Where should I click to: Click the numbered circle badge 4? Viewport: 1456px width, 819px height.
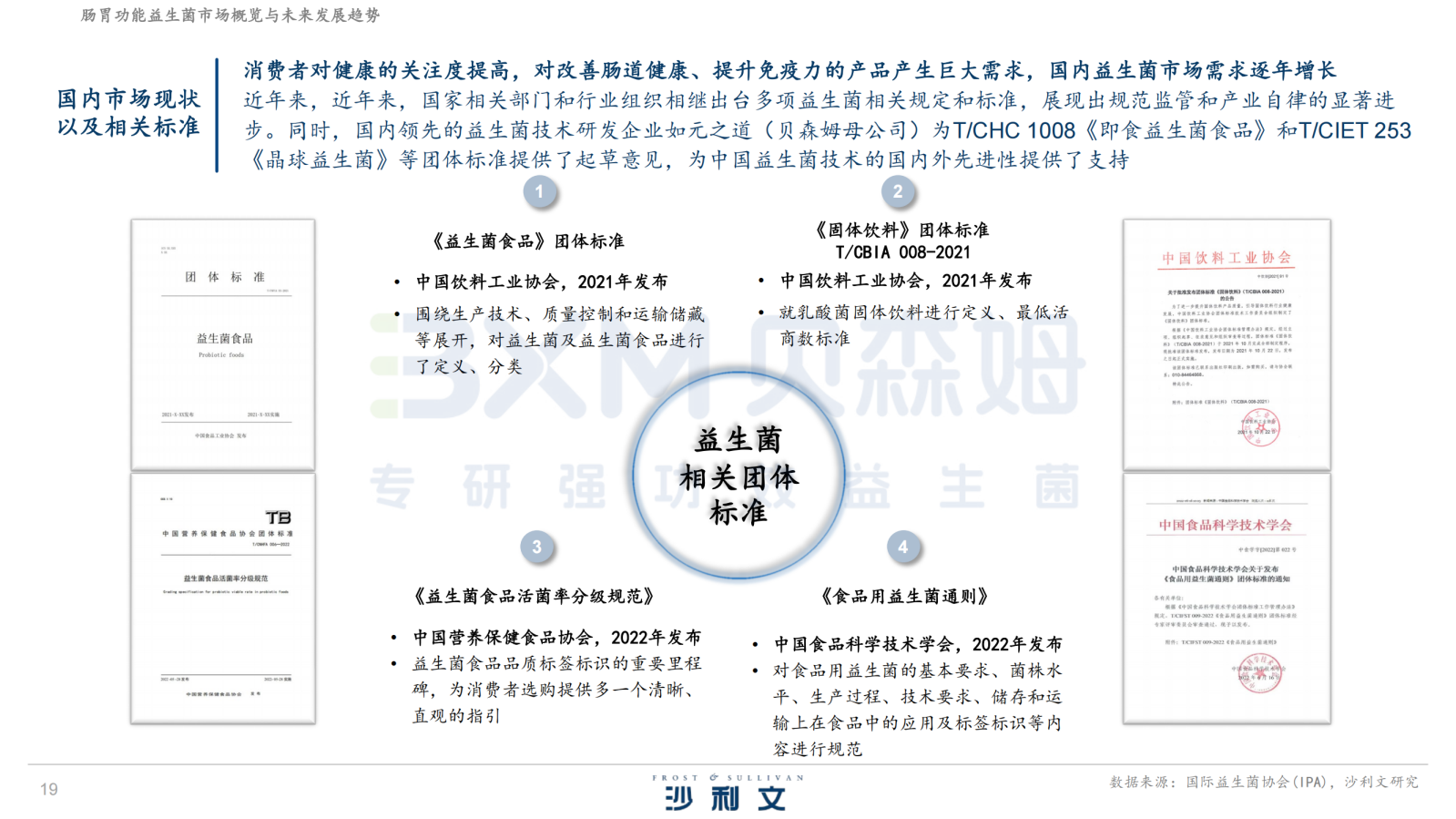pos(902,547)
